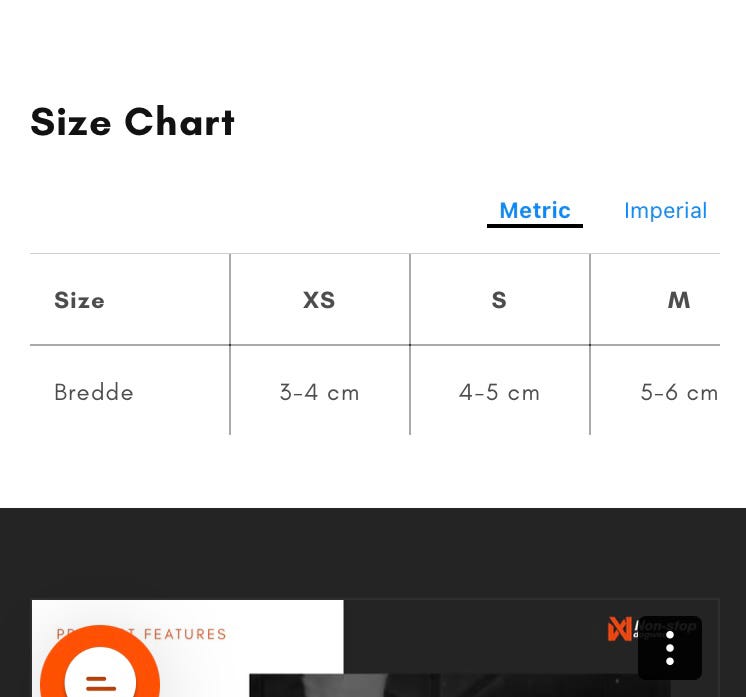Click the dark video banner area

[531, 648]
